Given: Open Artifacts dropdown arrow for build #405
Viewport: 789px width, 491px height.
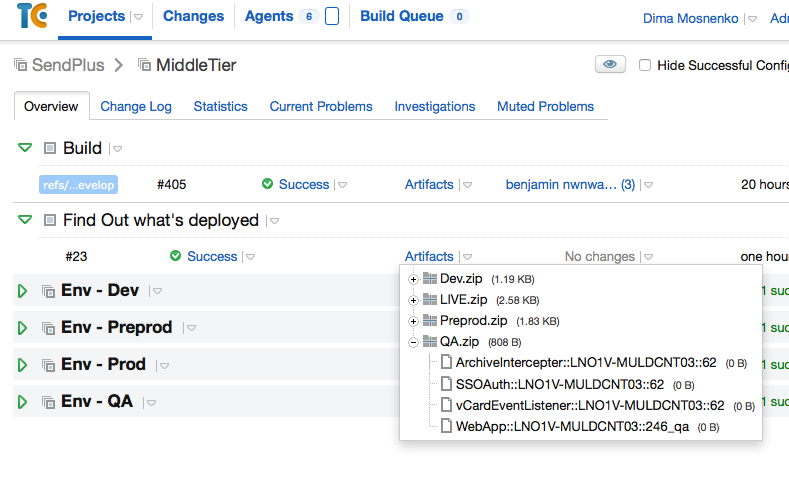Looking at the screenshot, I should [467, 185].
